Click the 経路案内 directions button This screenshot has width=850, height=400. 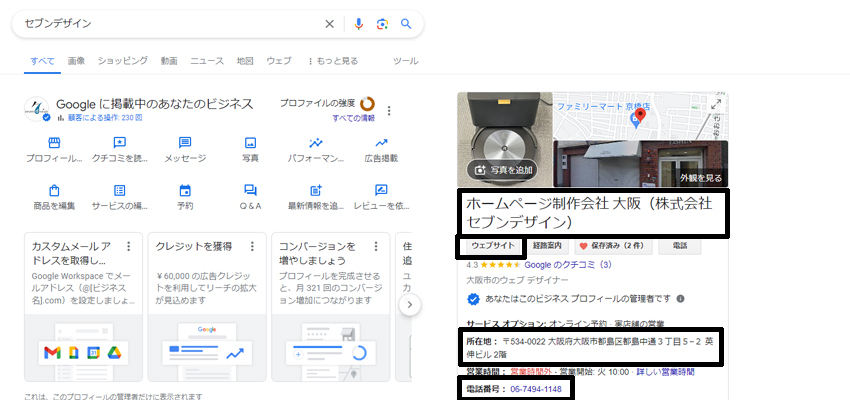coord(547,246)
